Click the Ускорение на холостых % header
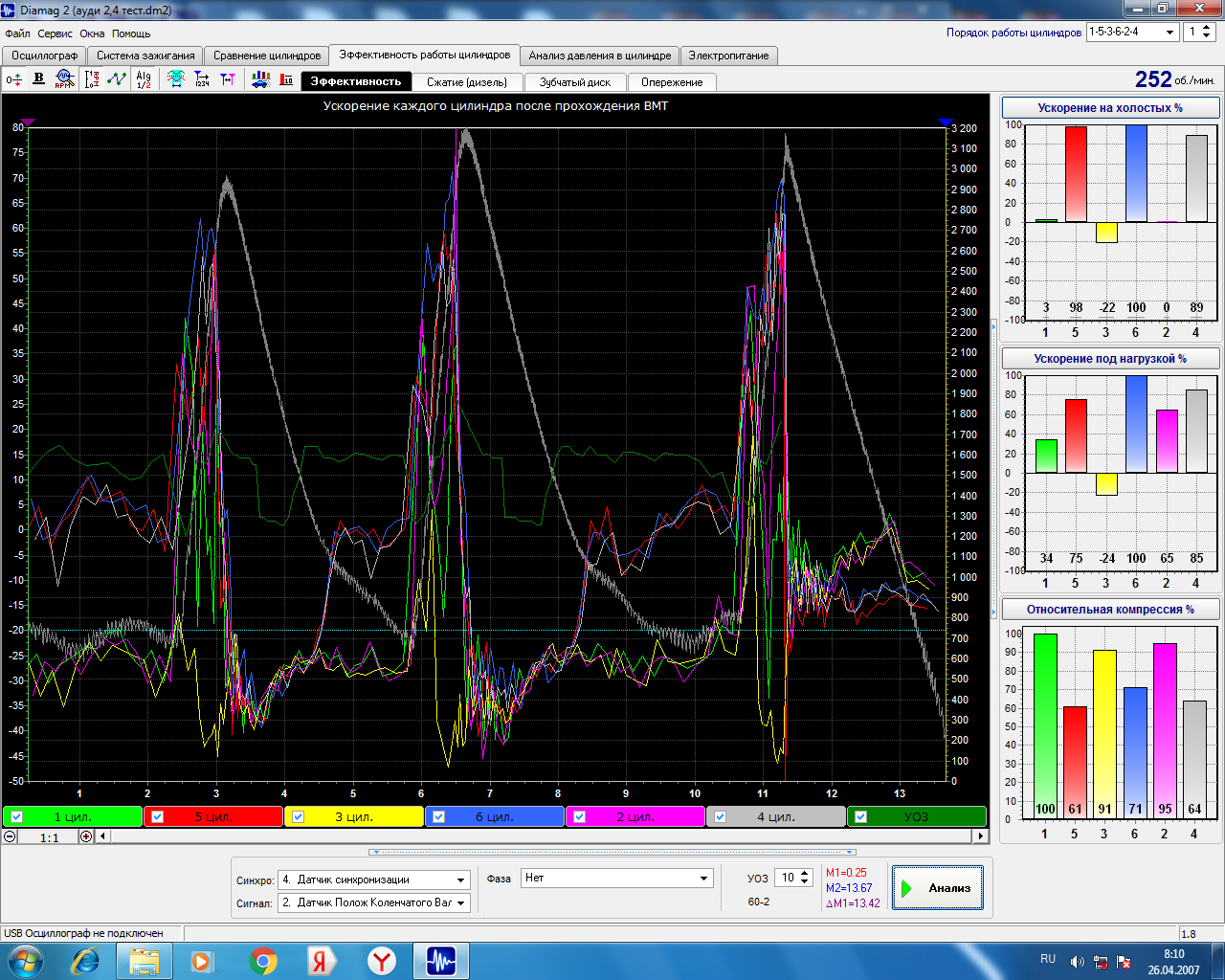 (x=1110, y=108)
